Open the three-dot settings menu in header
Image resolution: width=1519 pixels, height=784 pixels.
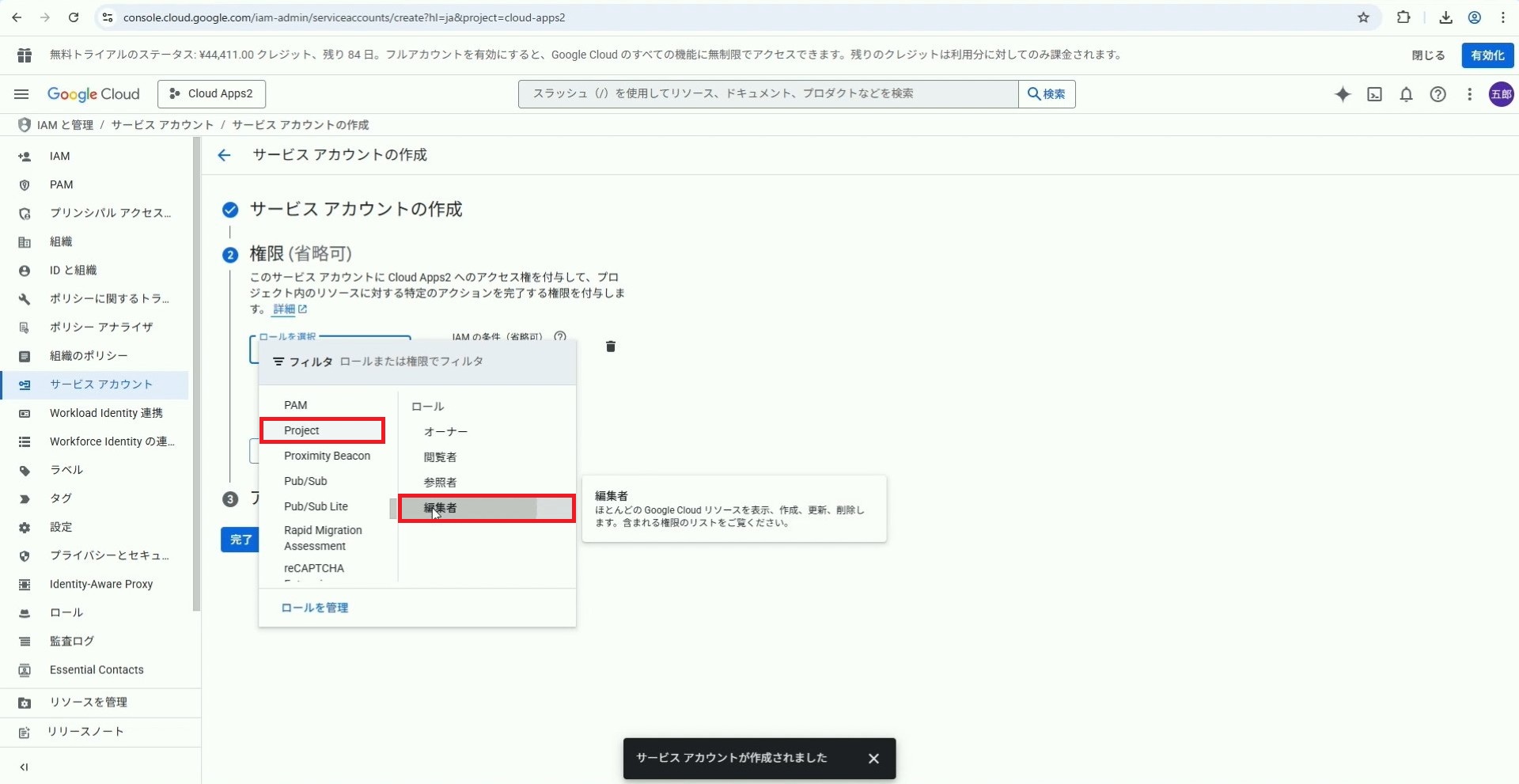point(1469,94)
